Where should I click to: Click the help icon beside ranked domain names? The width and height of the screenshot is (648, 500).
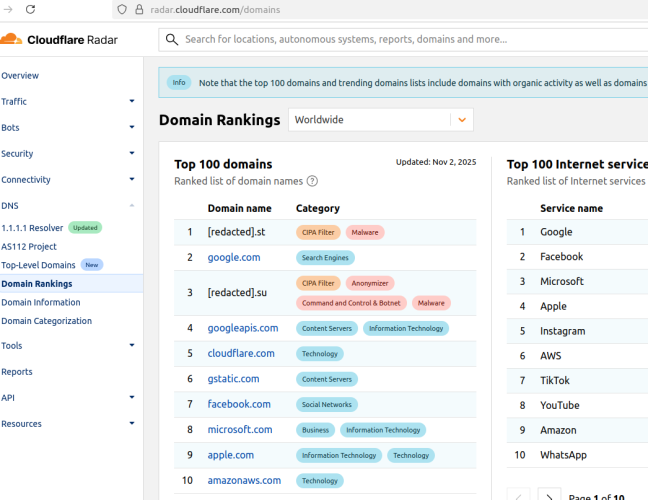(312, 181)
